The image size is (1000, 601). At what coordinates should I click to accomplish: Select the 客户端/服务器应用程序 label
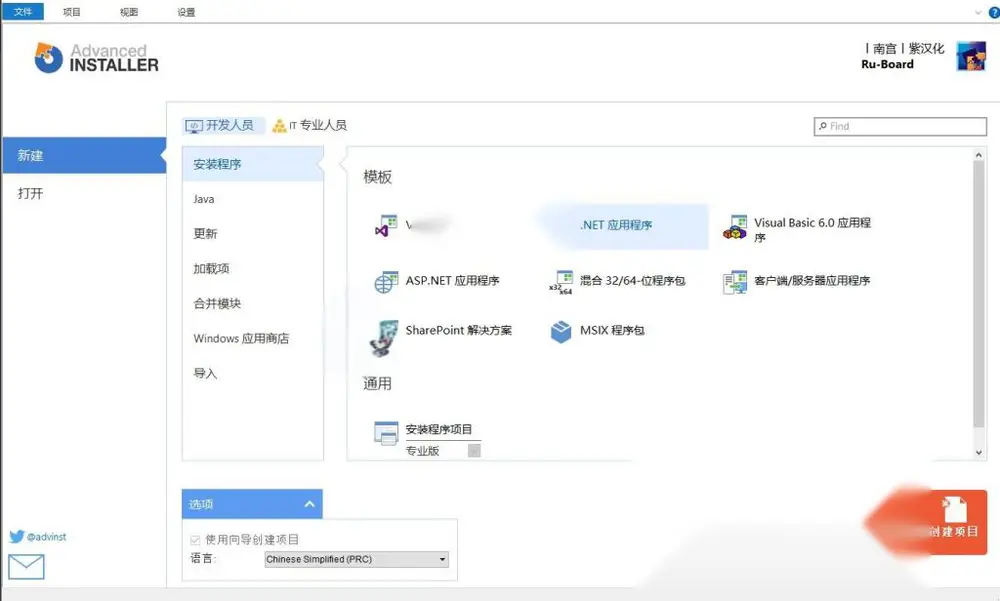pos(812,281)
